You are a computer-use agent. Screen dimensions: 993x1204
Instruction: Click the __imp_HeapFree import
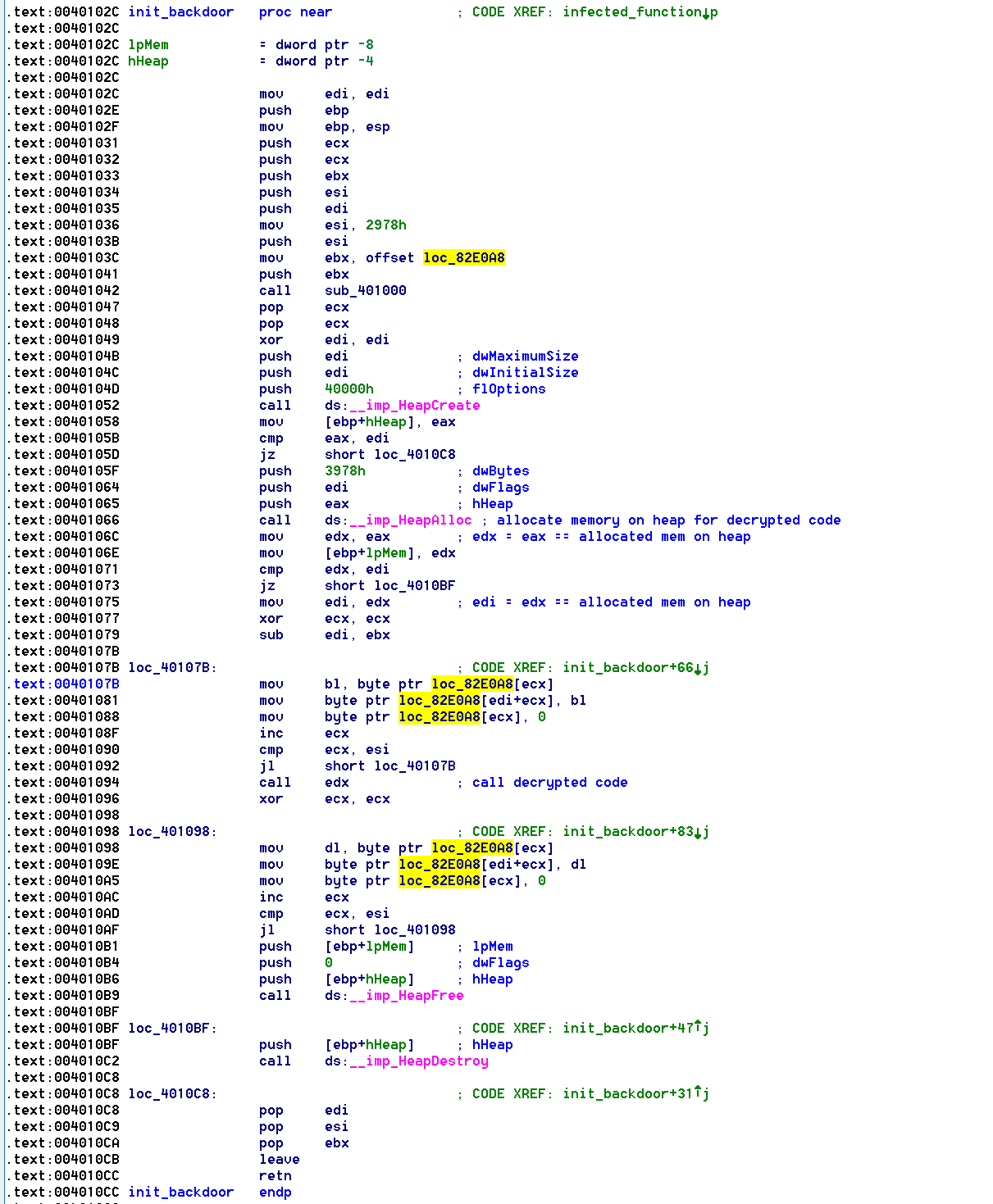pyautogui.click(x=406, y=996)
